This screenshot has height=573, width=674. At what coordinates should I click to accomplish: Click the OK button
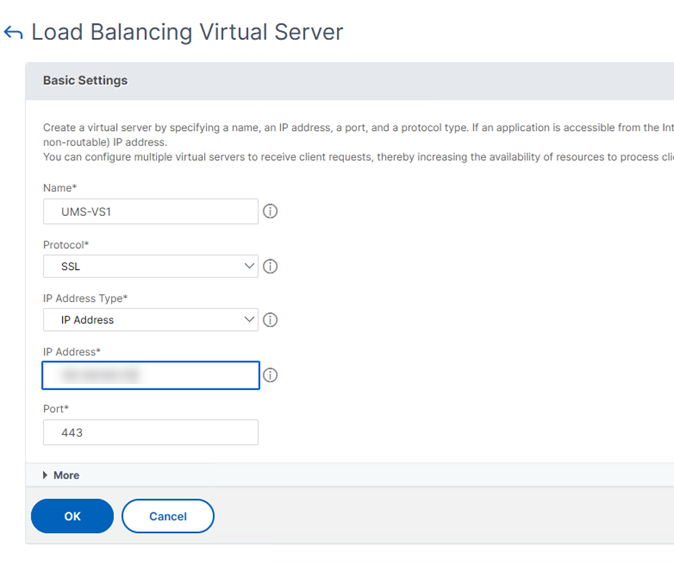[x=72, y=516]
